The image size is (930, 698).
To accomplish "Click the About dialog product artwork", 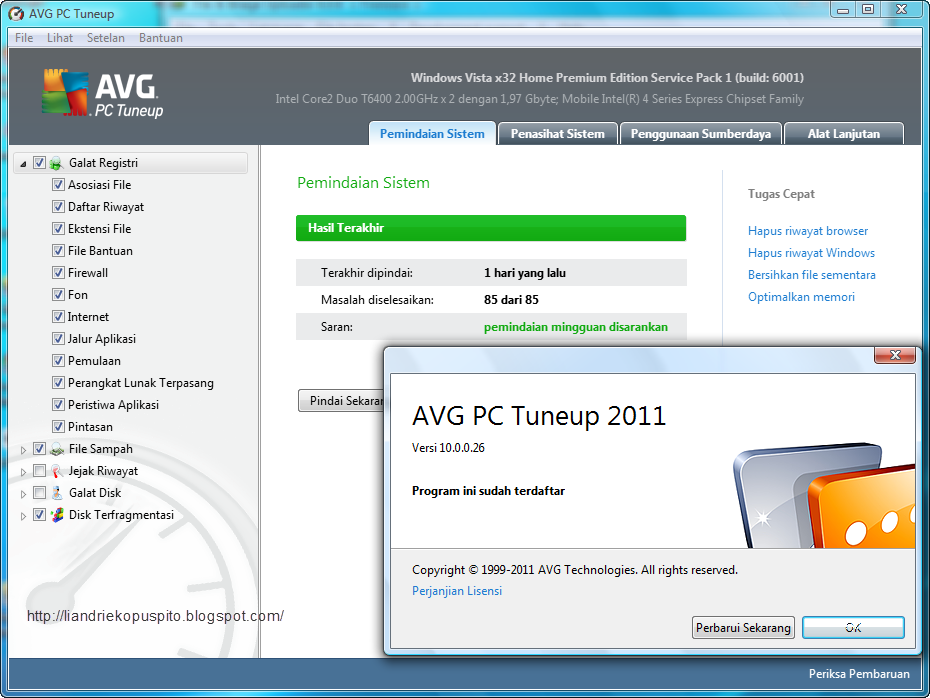I will coord(824,495).
